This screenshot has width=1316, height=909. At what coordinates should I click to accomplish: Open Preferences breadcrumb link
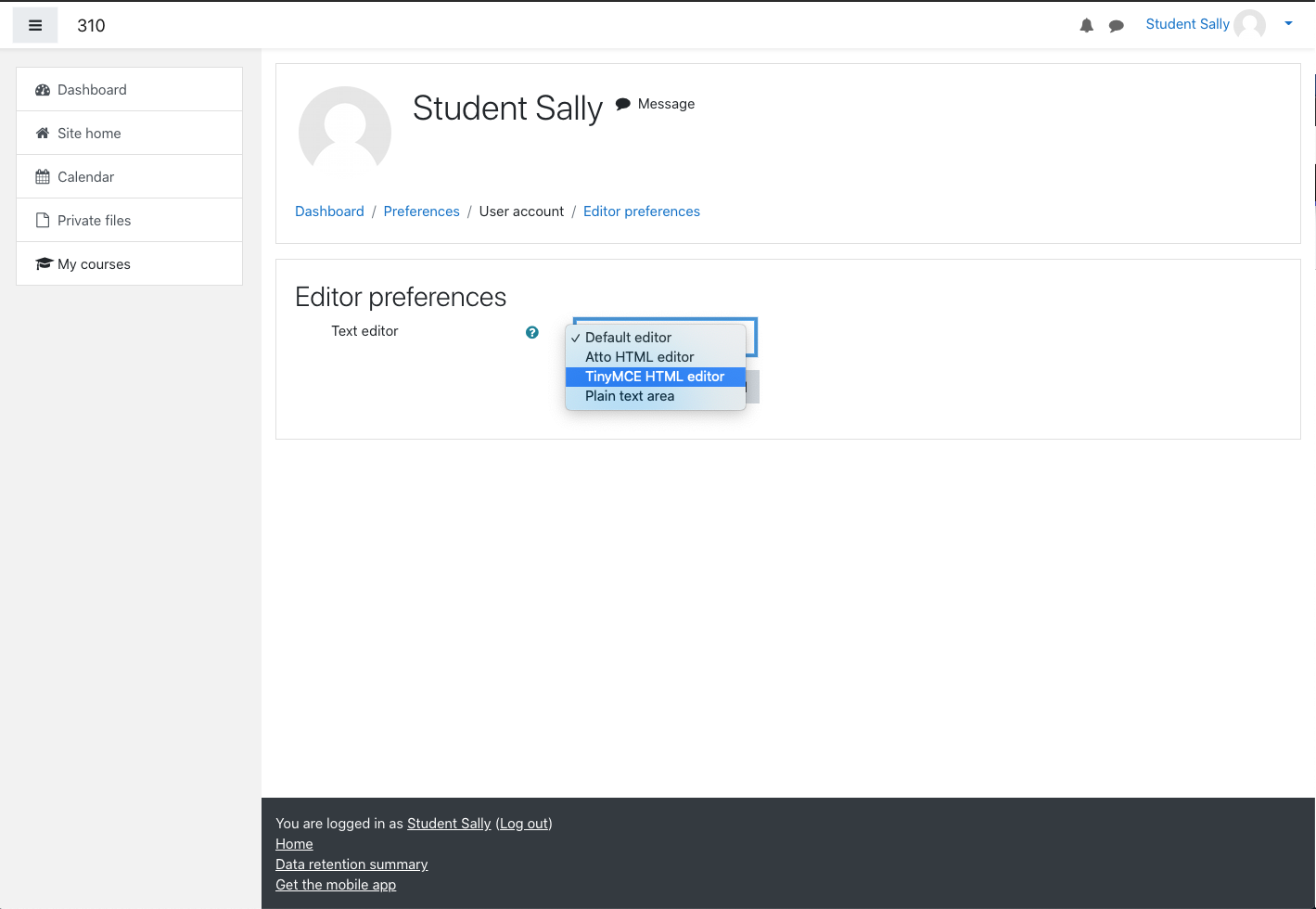(x=421, y=211)
